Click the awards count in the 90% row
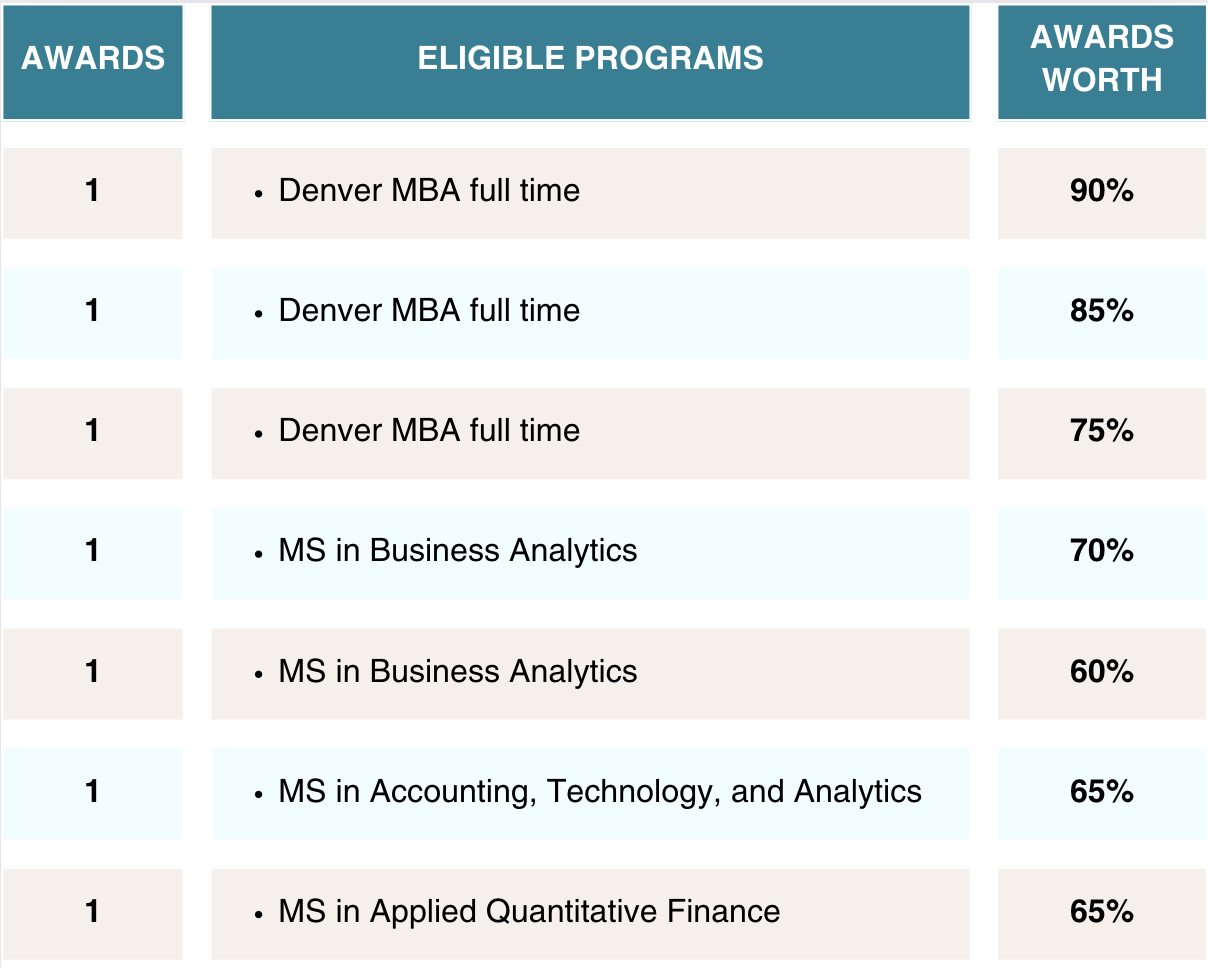 coord(93,190)
